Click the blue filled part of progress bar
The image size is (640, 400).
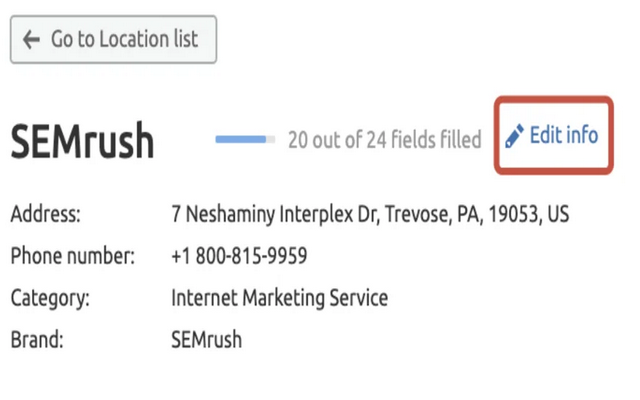[x=240, y=139]
